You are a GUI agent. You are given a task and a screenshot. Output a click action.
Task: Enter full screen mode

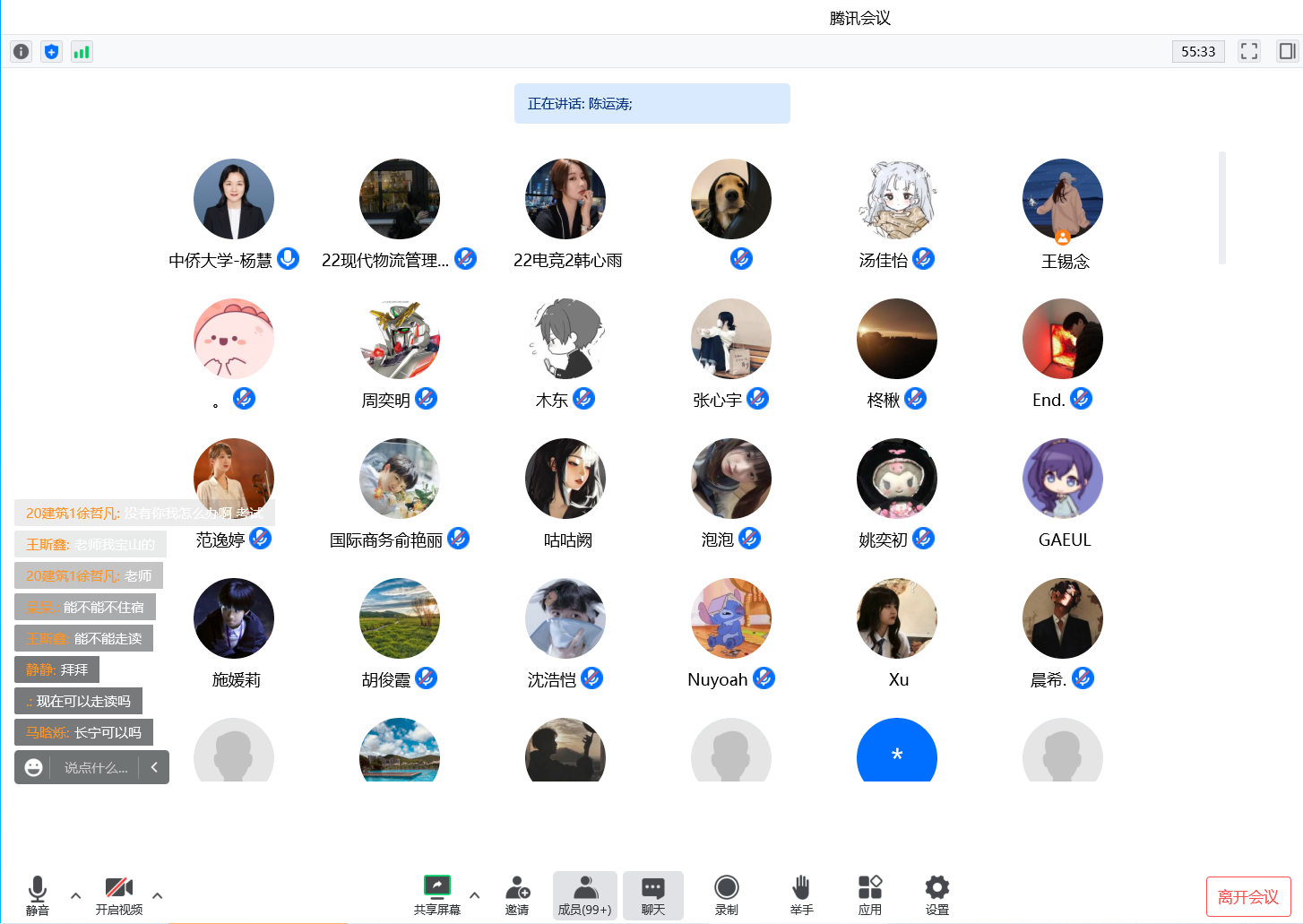click(x=1248, y=51)
